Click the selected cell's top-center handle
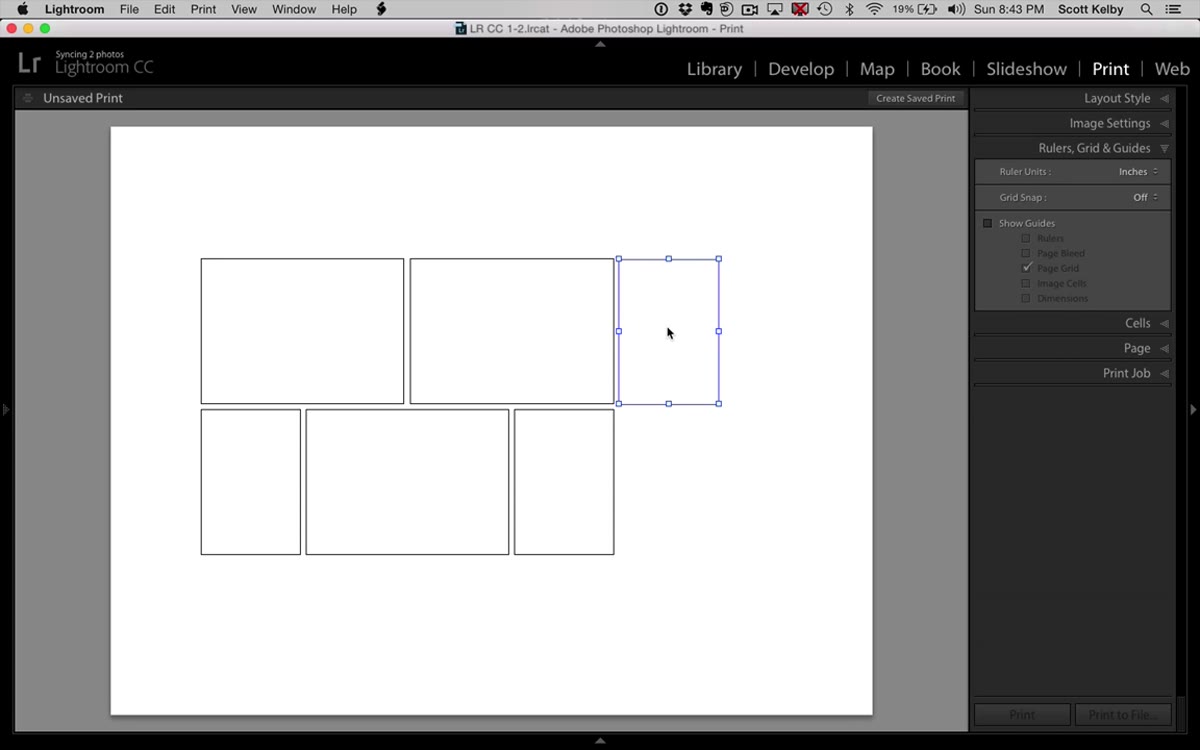This screenshot has height=750, width=1200. 668,259
